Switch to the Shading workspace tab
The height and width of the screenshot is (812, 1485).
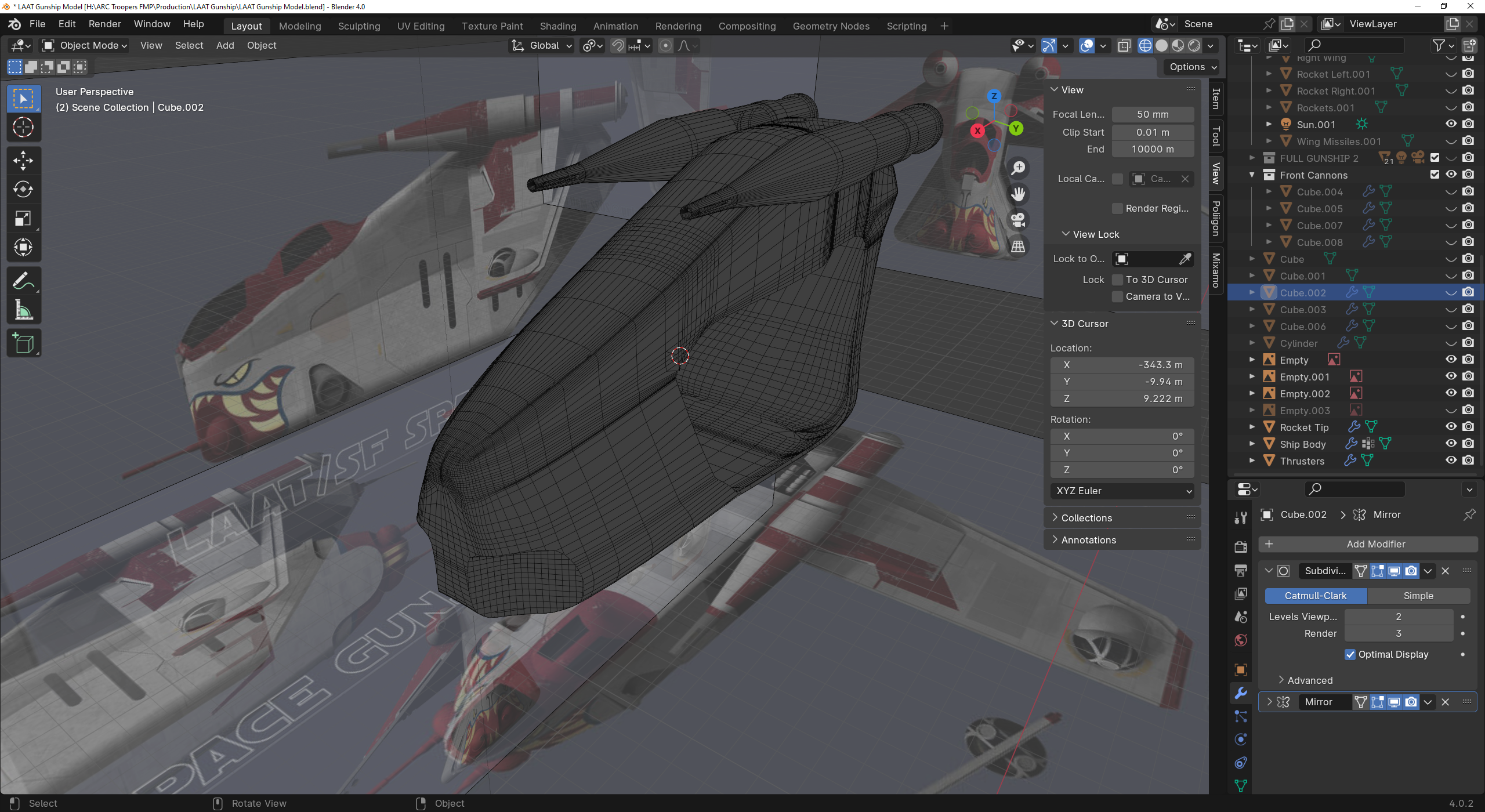(558, 26)
